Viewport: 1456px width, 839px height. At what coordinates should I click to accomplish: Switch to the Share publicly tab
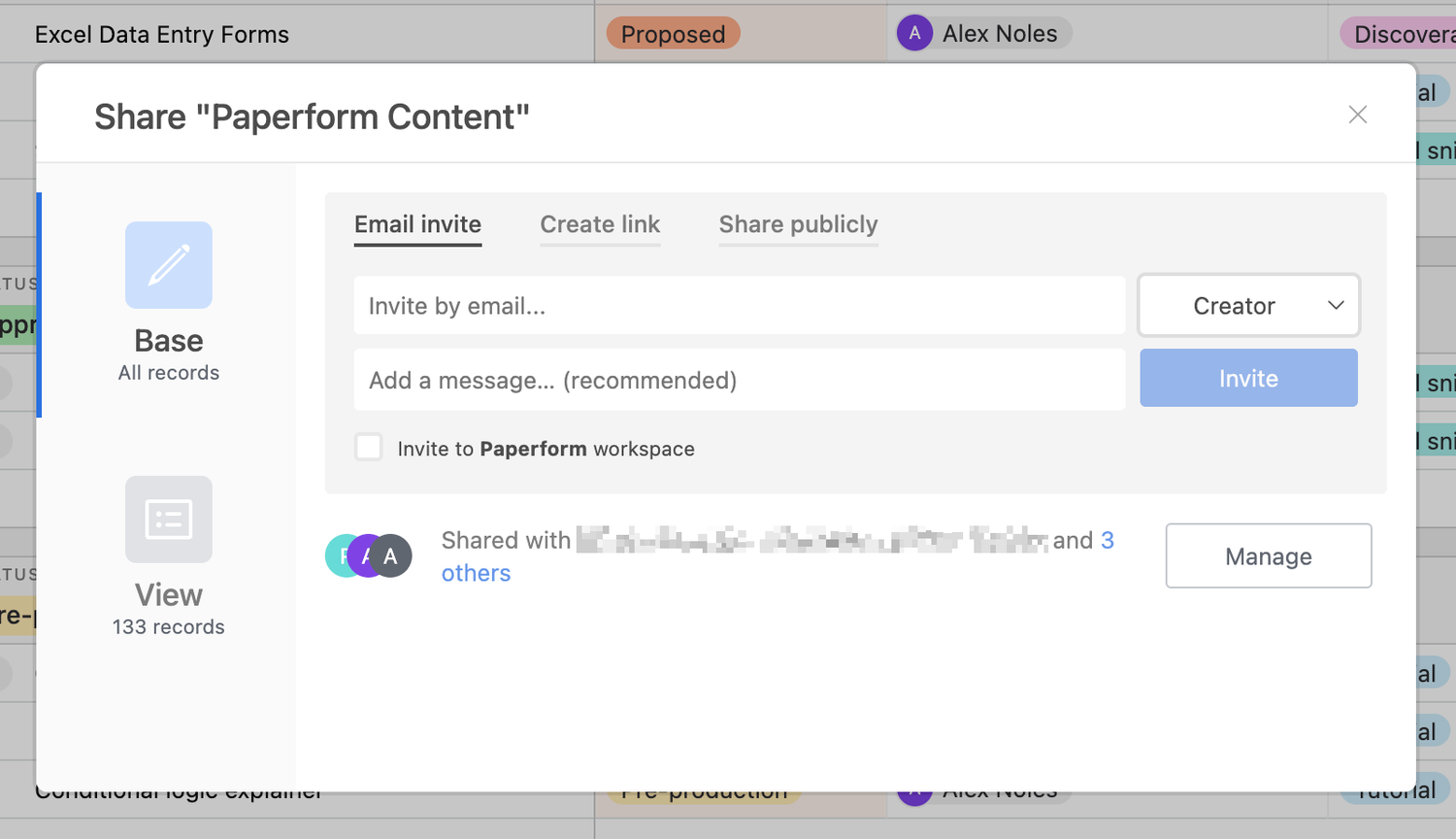(798, 224)
